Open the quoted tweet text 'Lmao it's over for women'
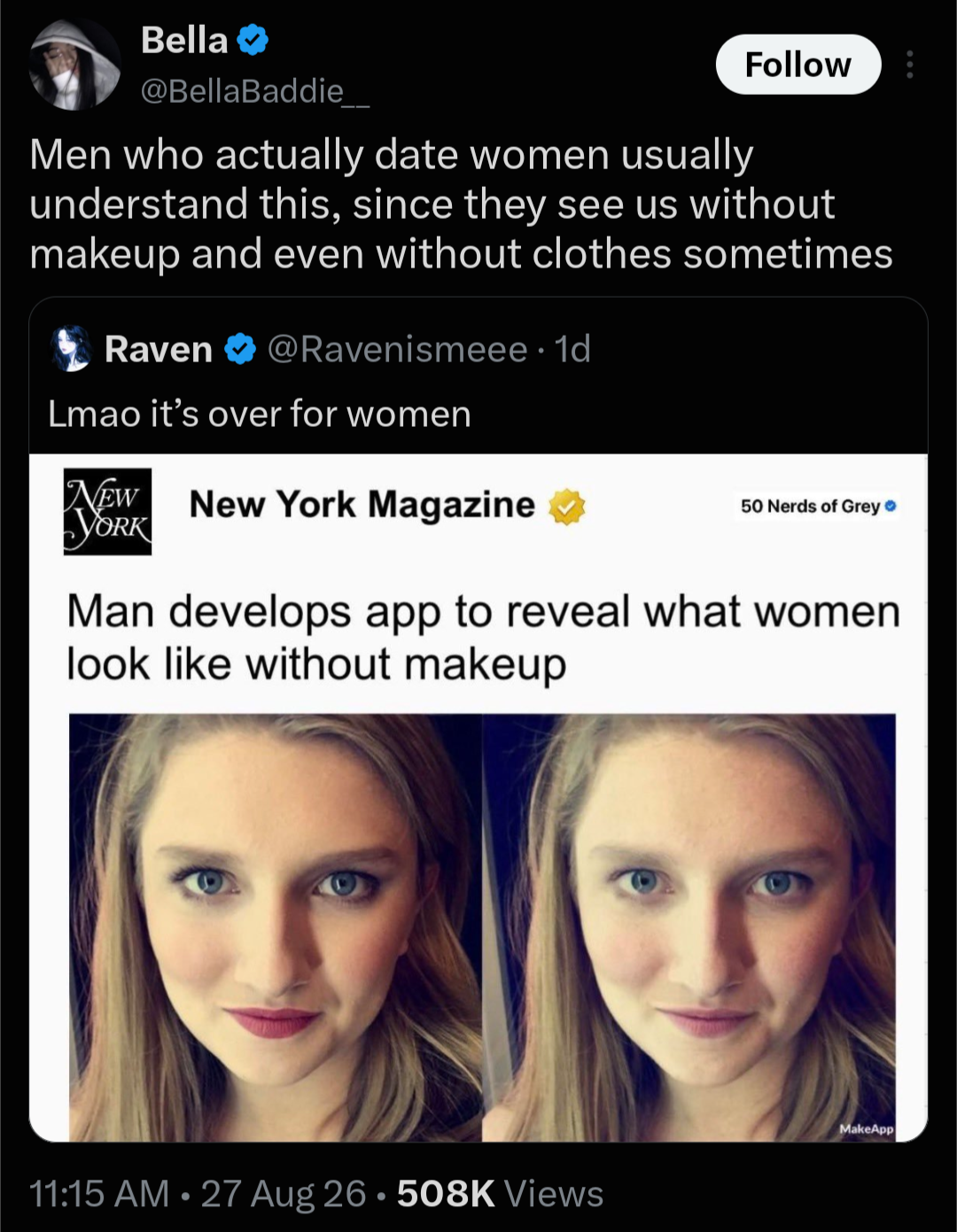This screenshot has width=957, height=1232. pos(260,414)
